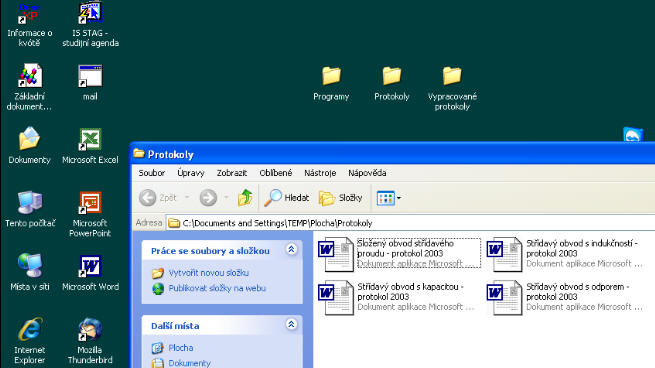The height and width of the screenshot is (368, 655).
Task: Select the Vypracované protokoly desktop folder
Action: pos(452,89)
